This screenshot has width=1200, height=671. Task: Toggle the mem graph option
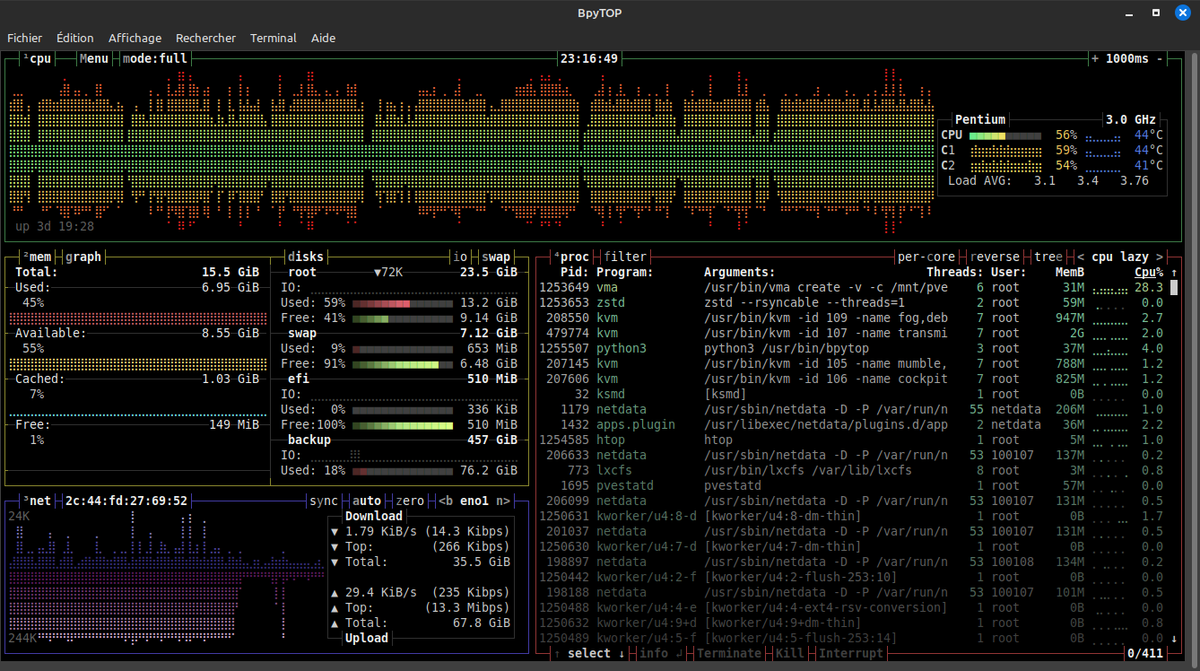83,257
